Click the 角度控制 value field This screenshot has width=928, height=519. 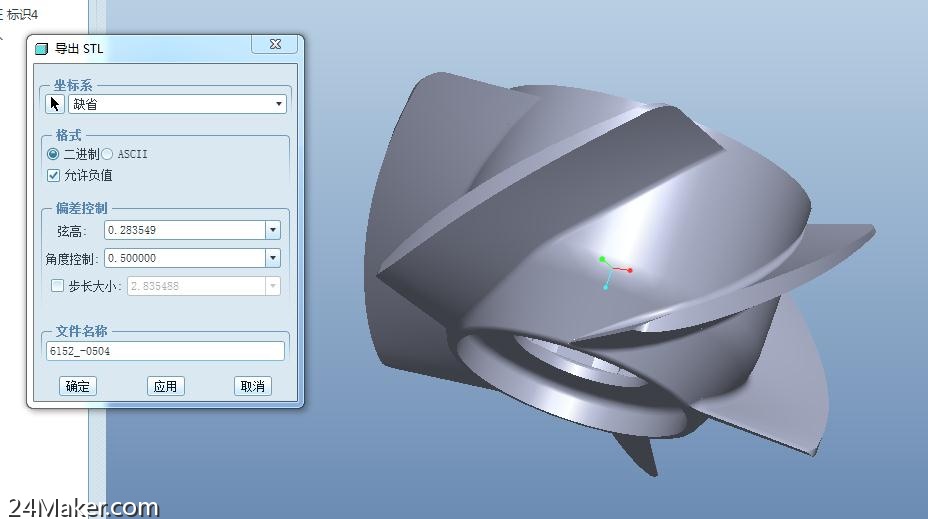(185, 258)
